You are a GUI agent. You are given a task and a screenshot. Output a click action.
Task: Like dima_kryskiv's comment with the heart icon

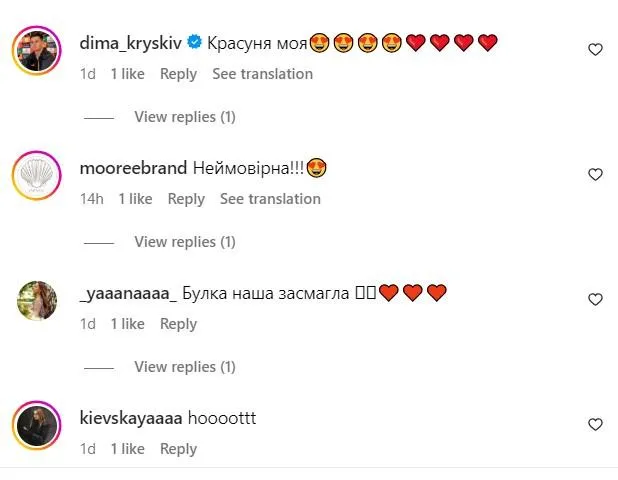[x=595, y=50]
